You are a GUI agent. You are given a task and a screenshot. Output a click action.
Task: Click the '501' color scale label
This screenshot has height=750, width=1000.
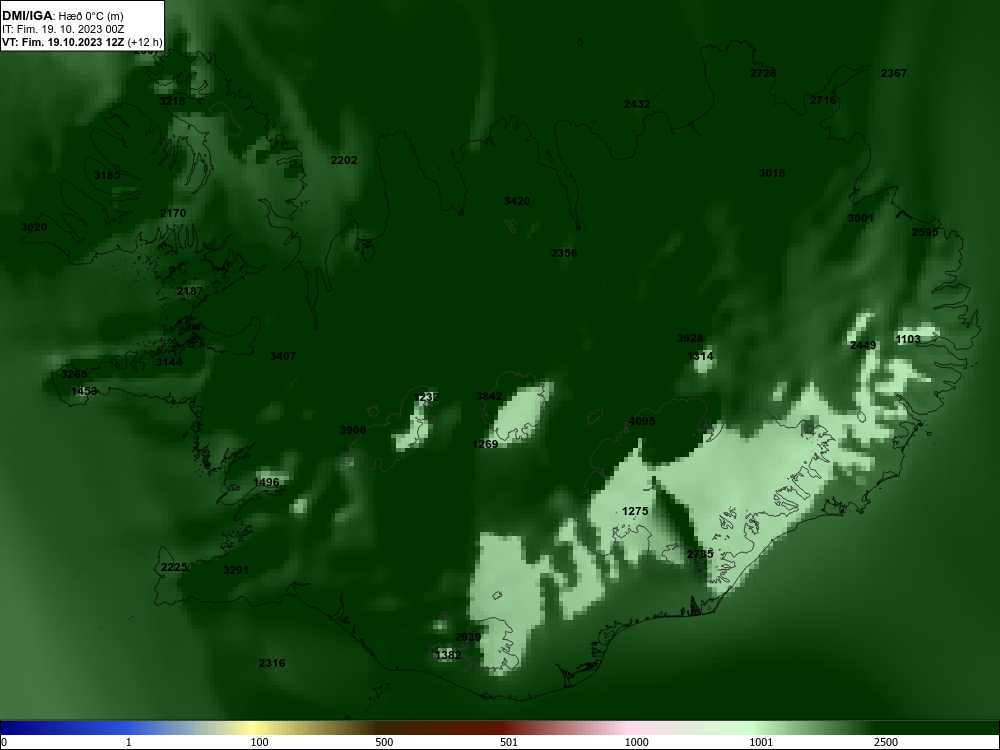click(x=509, y=742)
